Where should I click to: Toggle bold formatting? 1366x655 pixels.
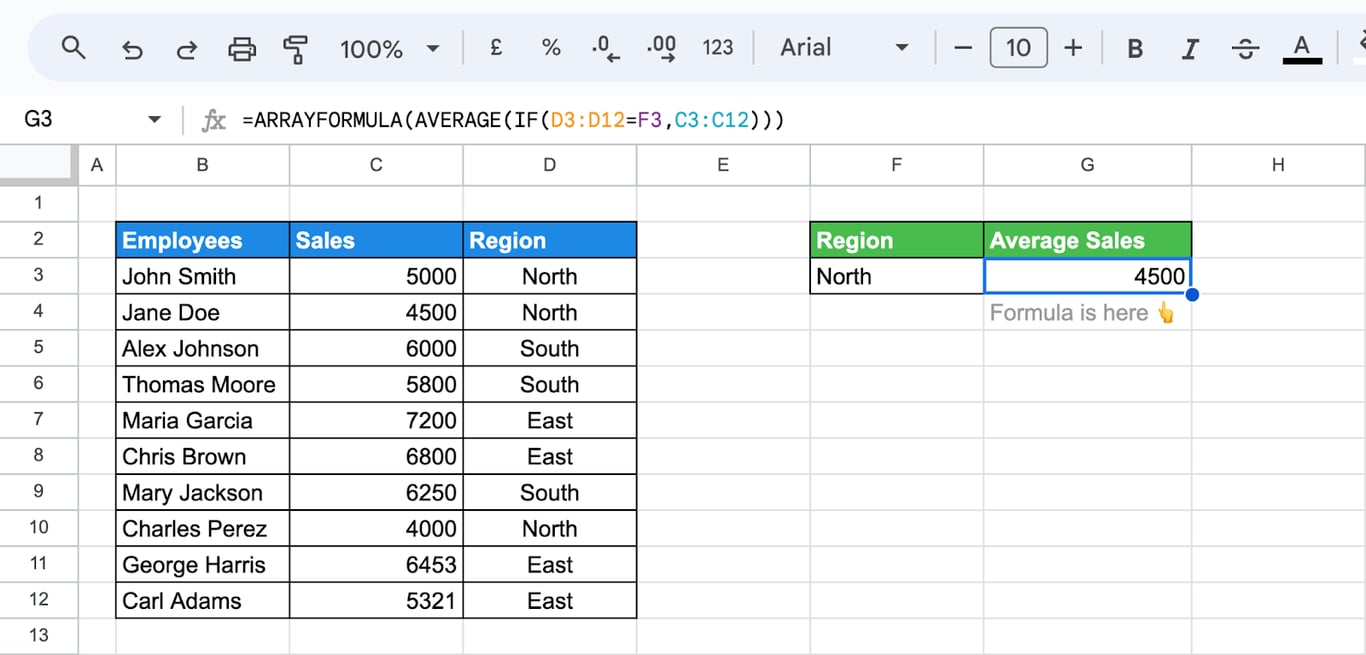coord(1135,48)
